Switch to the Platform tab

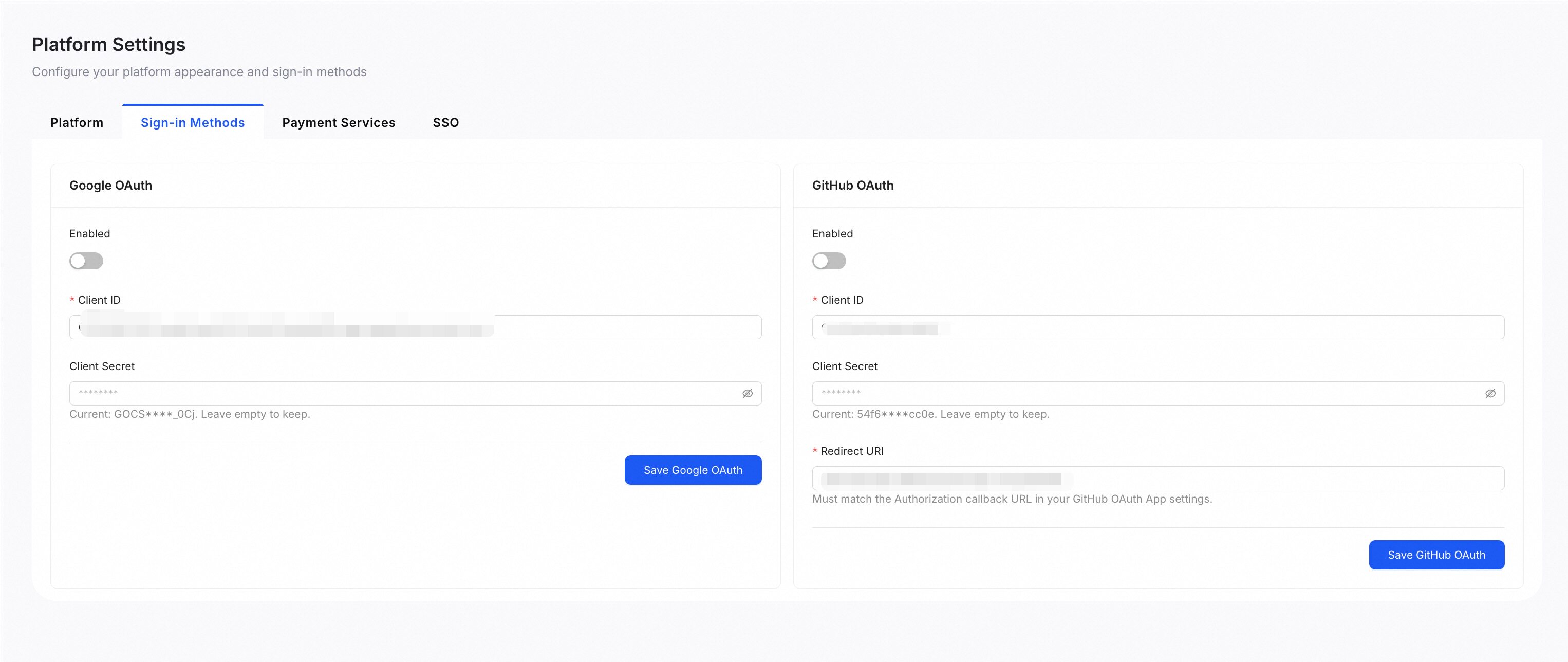[x=77, y=122]
